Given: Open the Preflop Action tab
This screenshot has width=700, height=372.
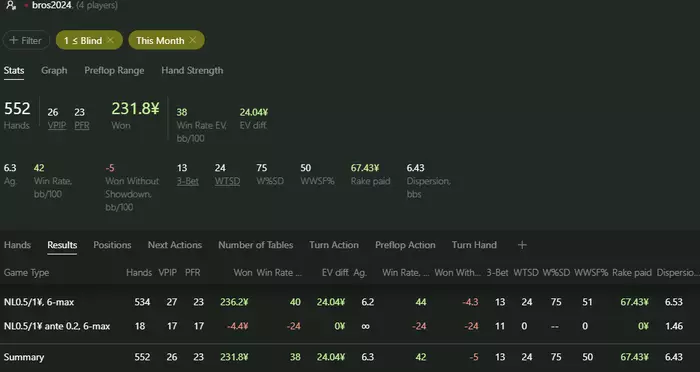Looking at the screenshot, I should 405,245.
